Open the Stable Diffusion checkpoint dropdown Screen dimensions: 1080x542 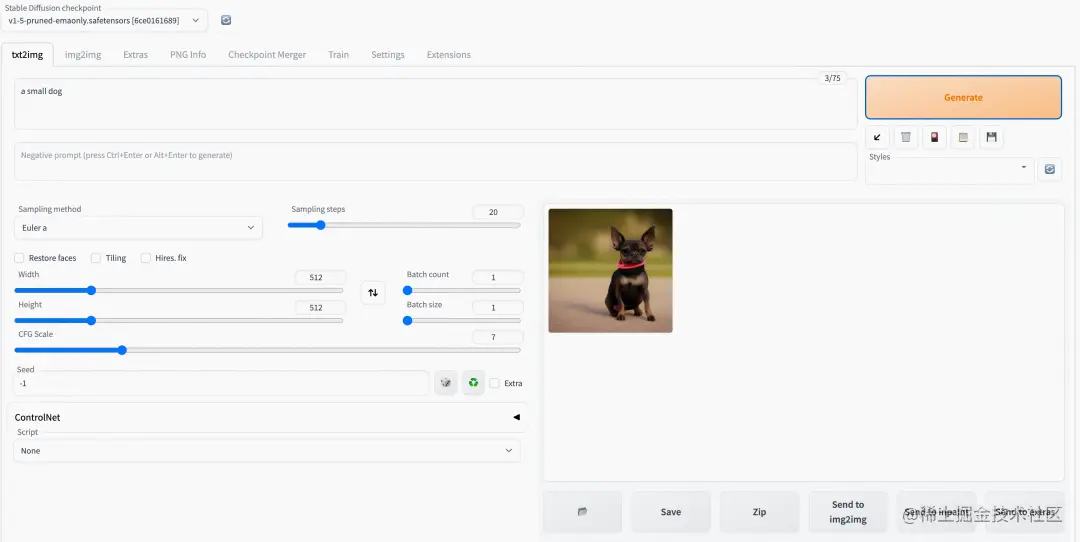point(104,21)
